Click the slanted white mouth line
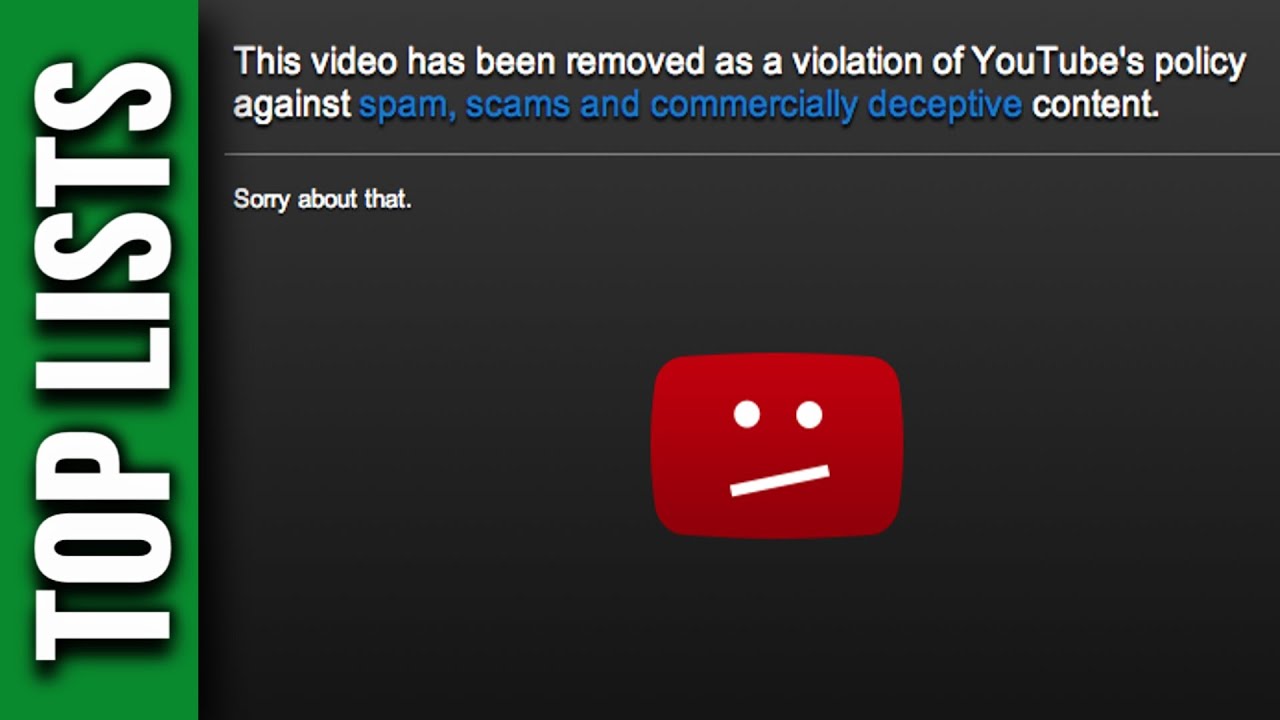1280x720 pixels. coord(780,480)
